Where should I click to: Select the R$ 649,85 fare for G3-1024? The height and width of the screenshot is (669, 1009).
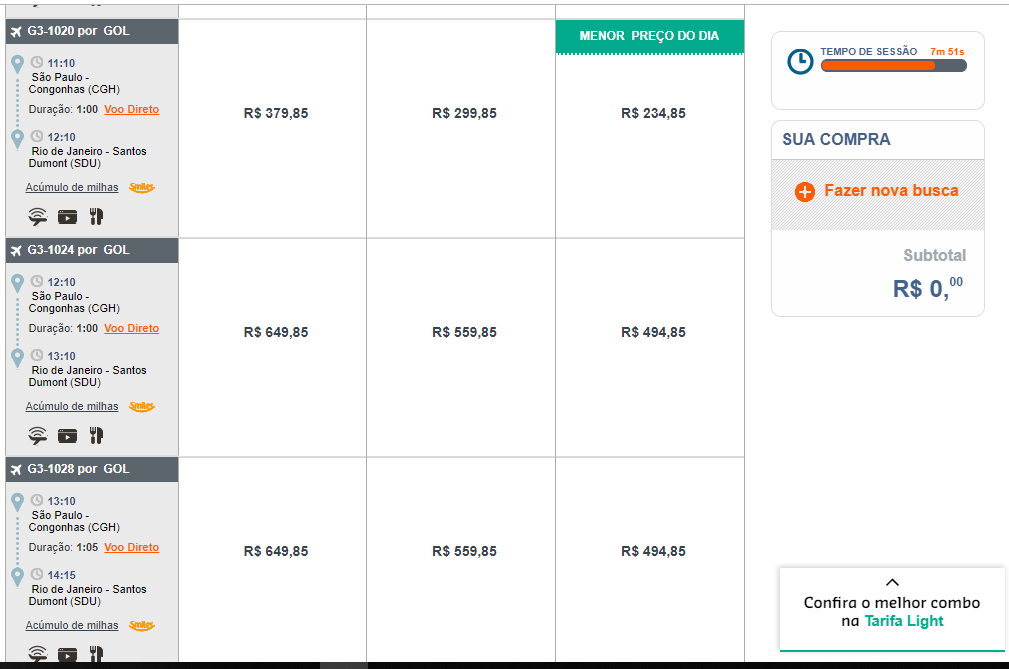tap(276, 333)
